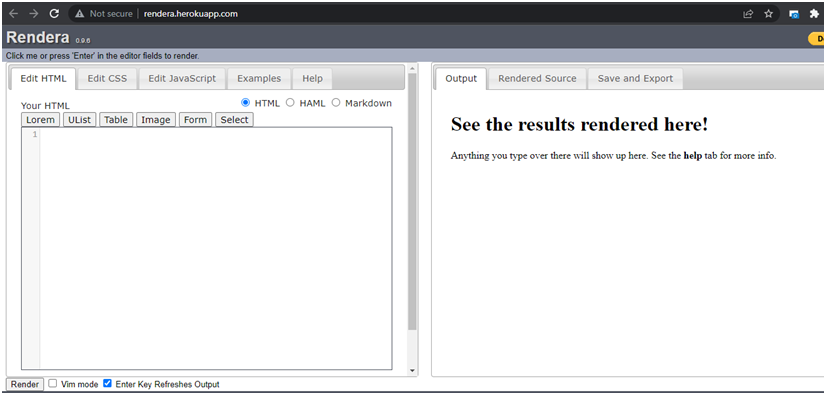Image resolution: width=826 pixels, height=395 pixels.
Task: Click the blue extension icon beside star
Action: pos(794,14)
